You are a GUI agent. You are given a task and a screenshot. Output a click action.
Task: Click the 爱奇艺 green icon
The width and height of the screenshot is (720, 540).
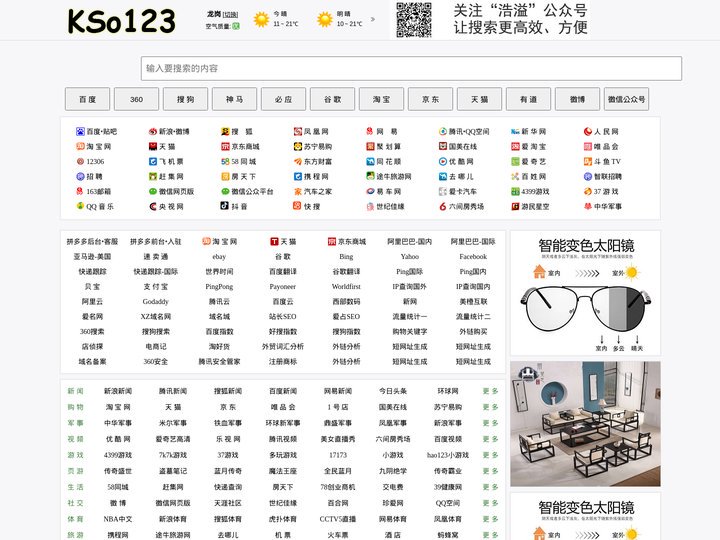[515, 162]
